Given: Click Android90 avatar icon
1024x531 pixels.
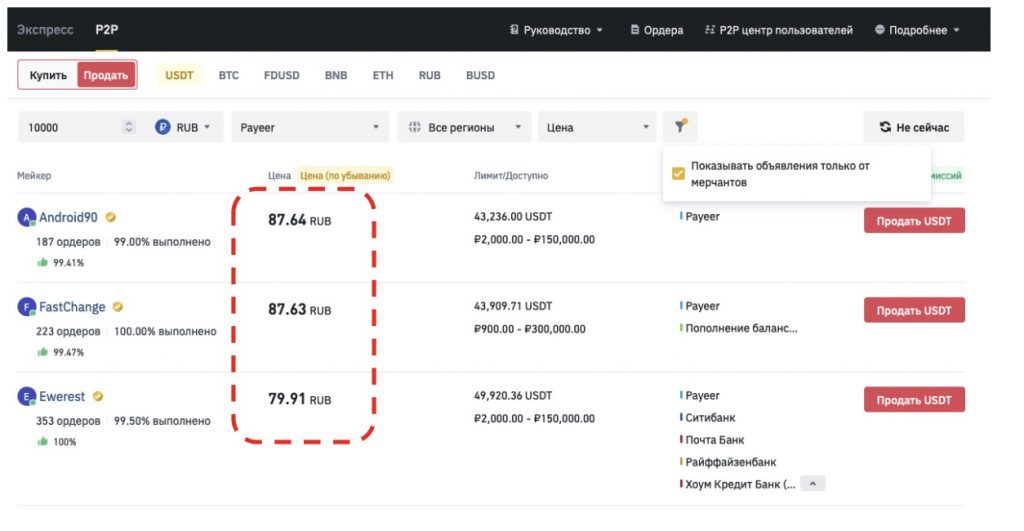Looking at the screenshot, I should point(26,217).
